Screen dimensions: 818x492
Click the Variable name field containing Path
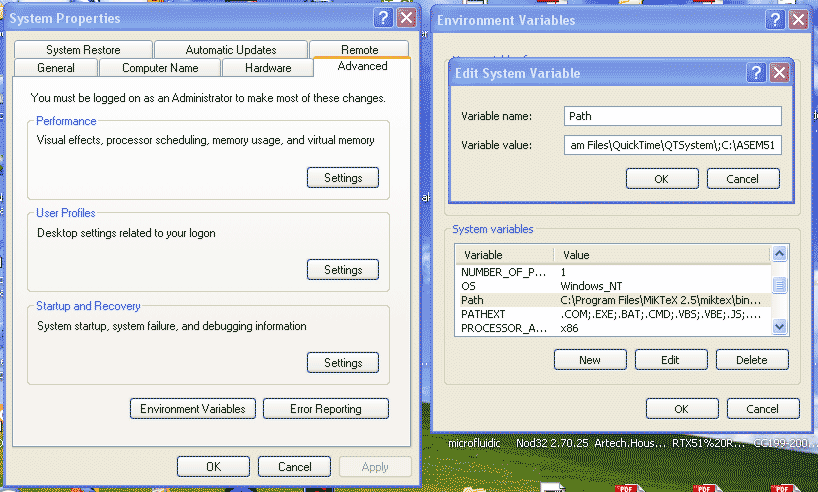pos(672,116)
